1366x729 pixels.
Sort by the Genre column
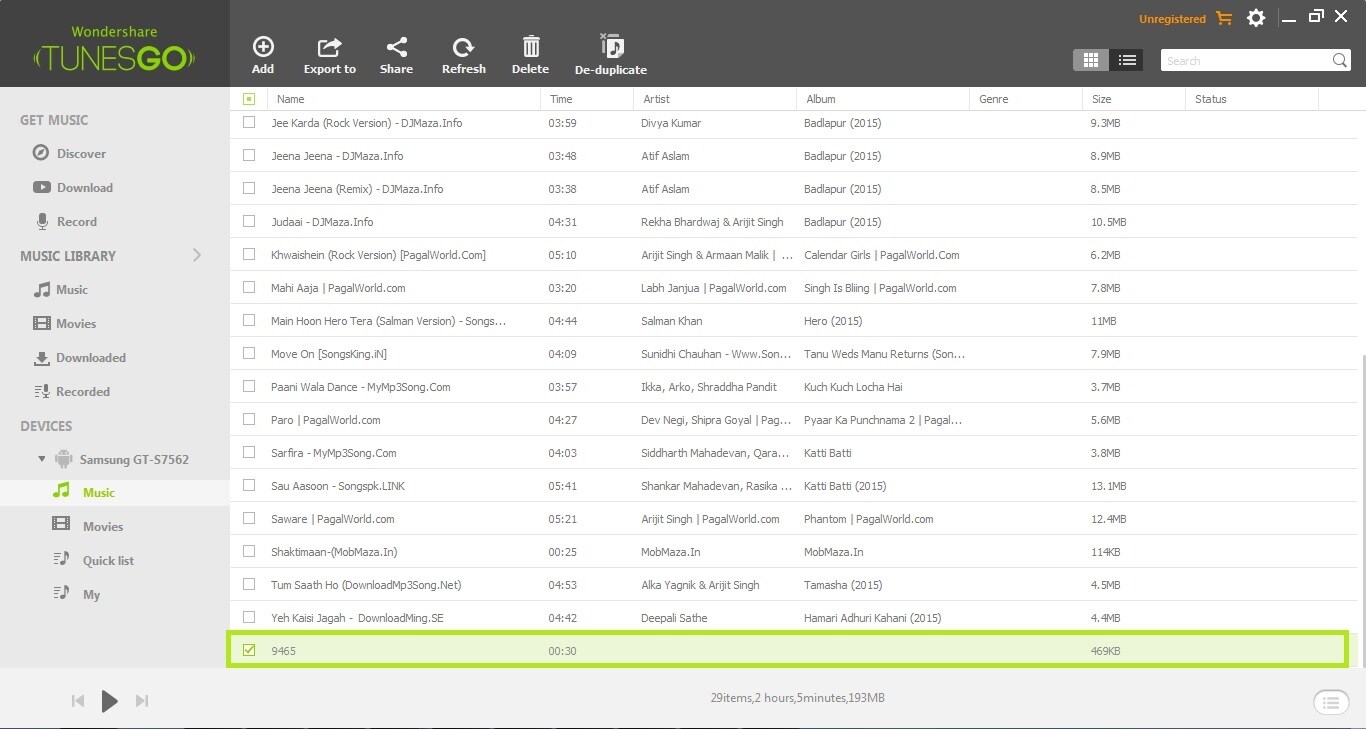(994, 99)
